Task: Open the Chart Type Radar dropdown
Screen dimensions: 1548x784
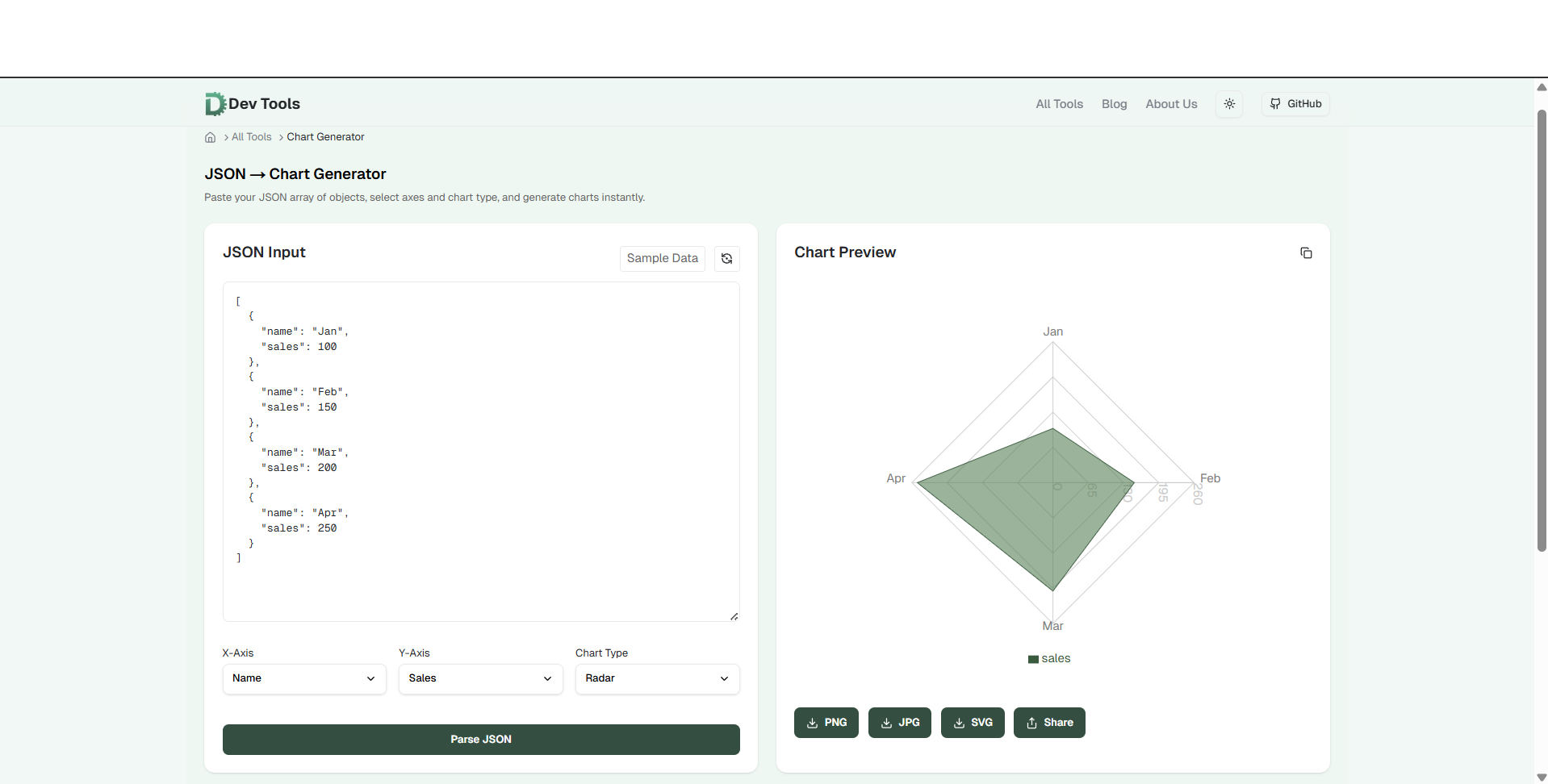Action: [x=656, y=678]
